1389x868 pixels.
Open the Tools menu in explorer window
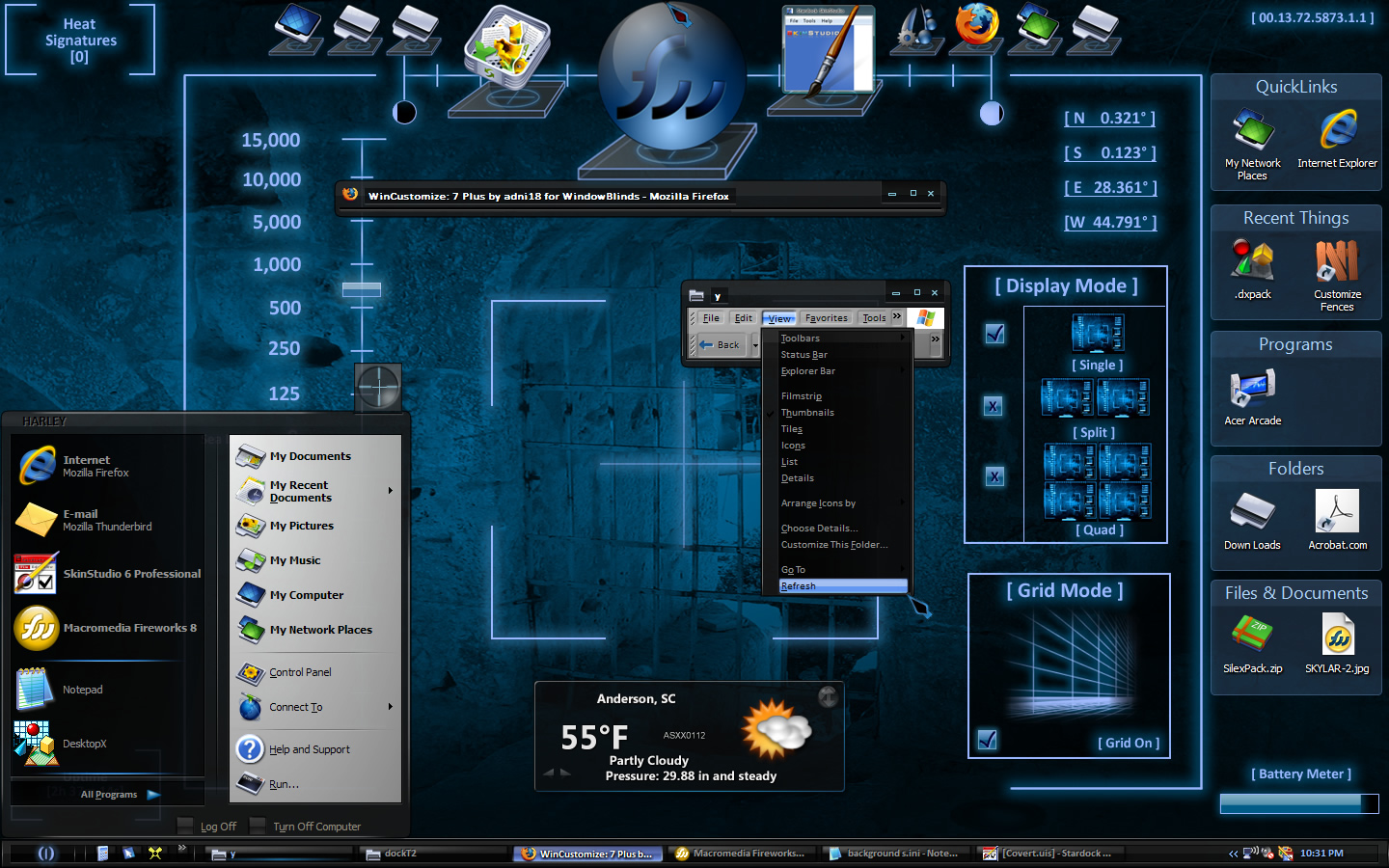click(874, 318)
